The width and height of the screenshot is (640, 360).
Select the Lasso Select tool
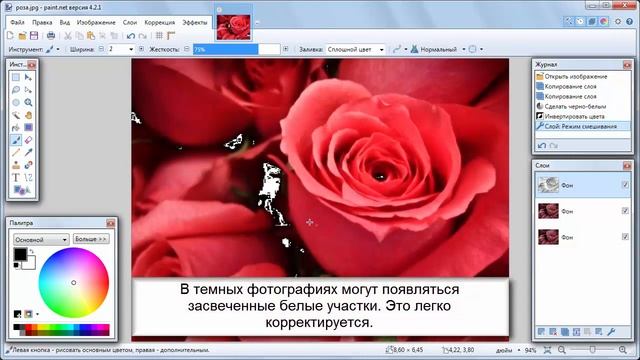pos(16,90)
